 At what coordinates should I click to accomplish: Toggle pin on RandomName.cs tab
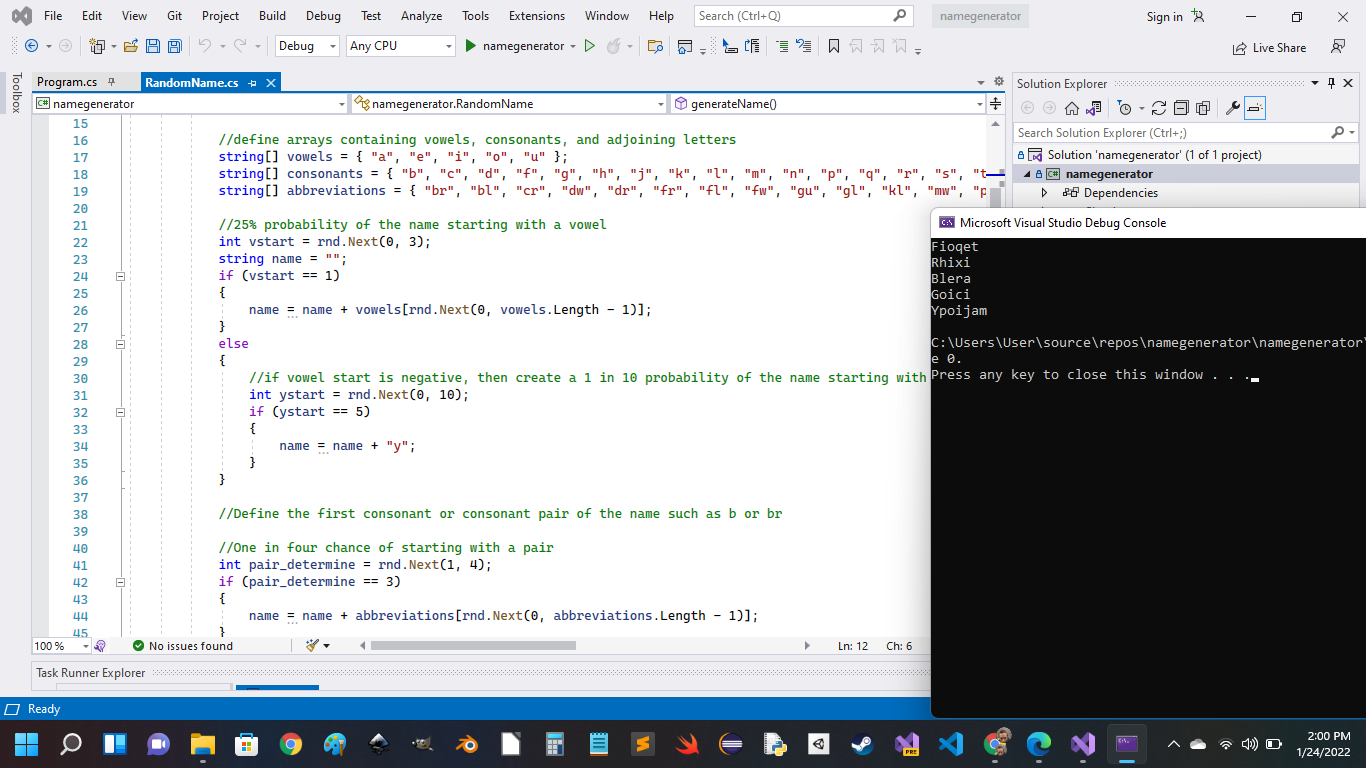pyautogui.click(x=253, y=83)
